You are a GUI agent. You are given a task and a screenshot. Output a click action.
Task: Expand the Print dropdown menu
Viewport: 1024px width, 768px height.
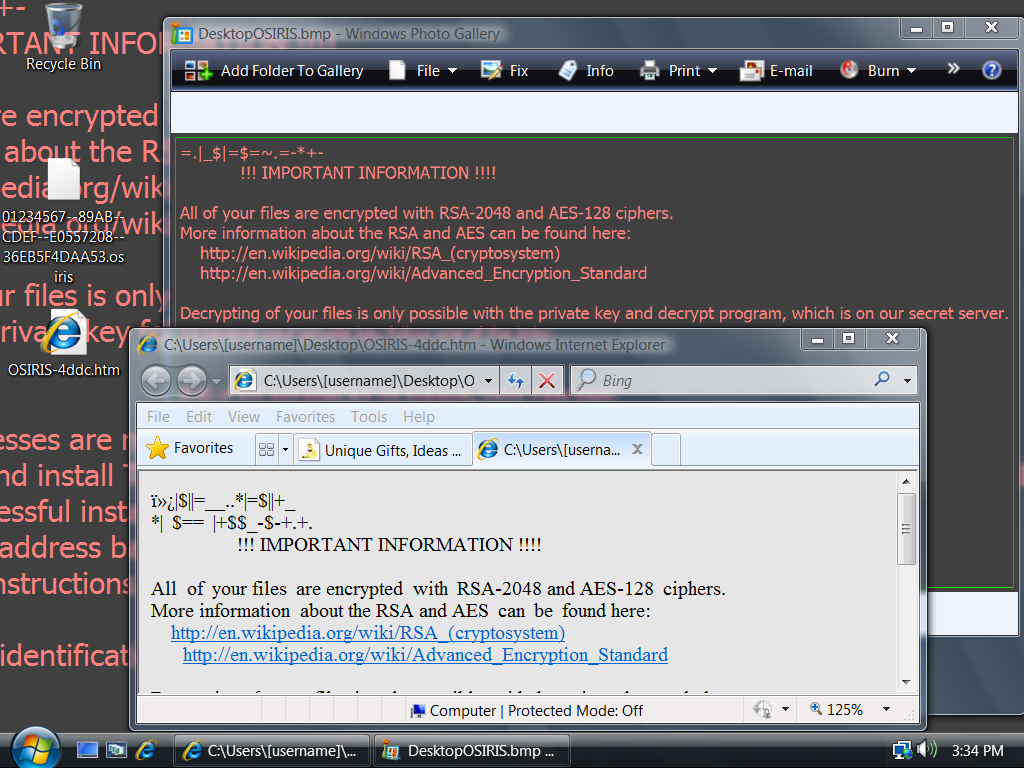point(679,71)
